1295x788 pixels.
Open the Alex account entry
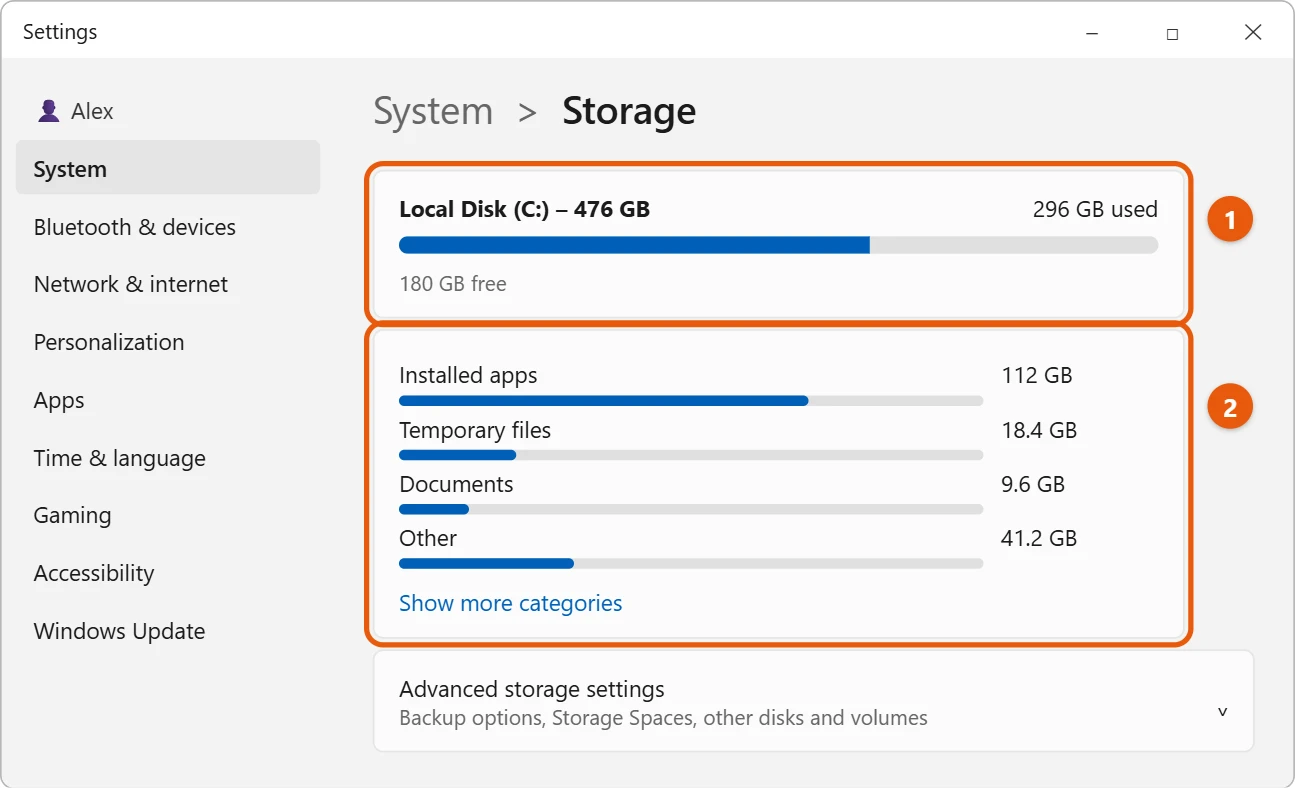pos(76,111)
